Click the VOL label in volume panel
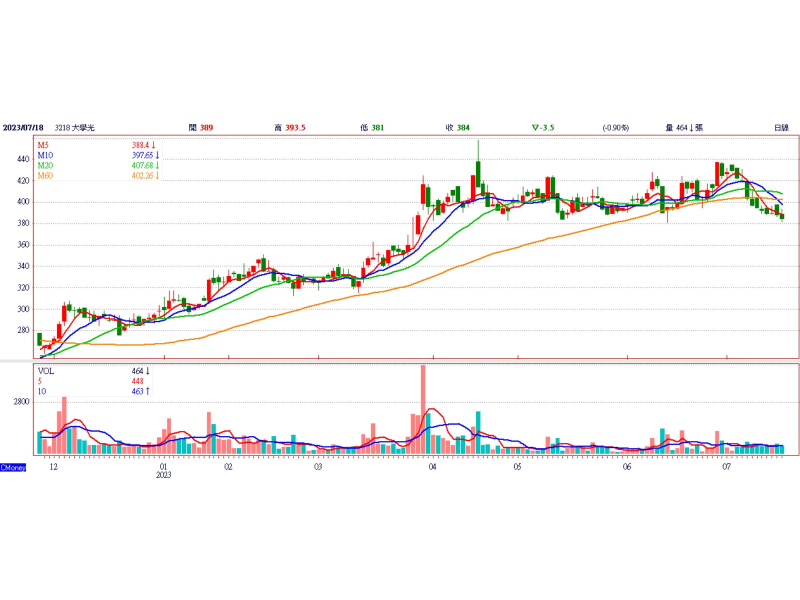The image size is (800, 600). (x=46, y=370)
